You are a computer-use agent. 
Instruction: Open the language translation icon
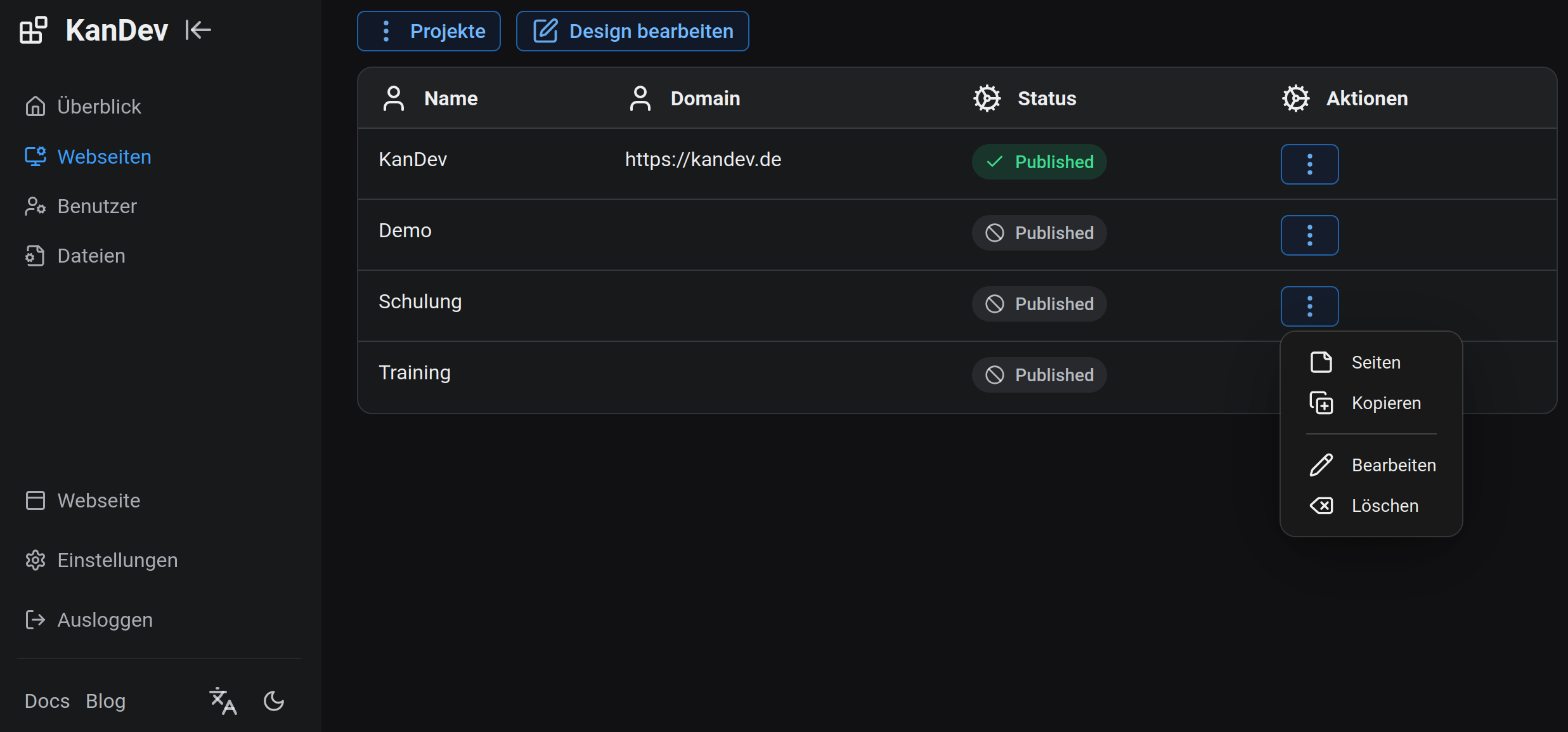[x=223, y=701]
